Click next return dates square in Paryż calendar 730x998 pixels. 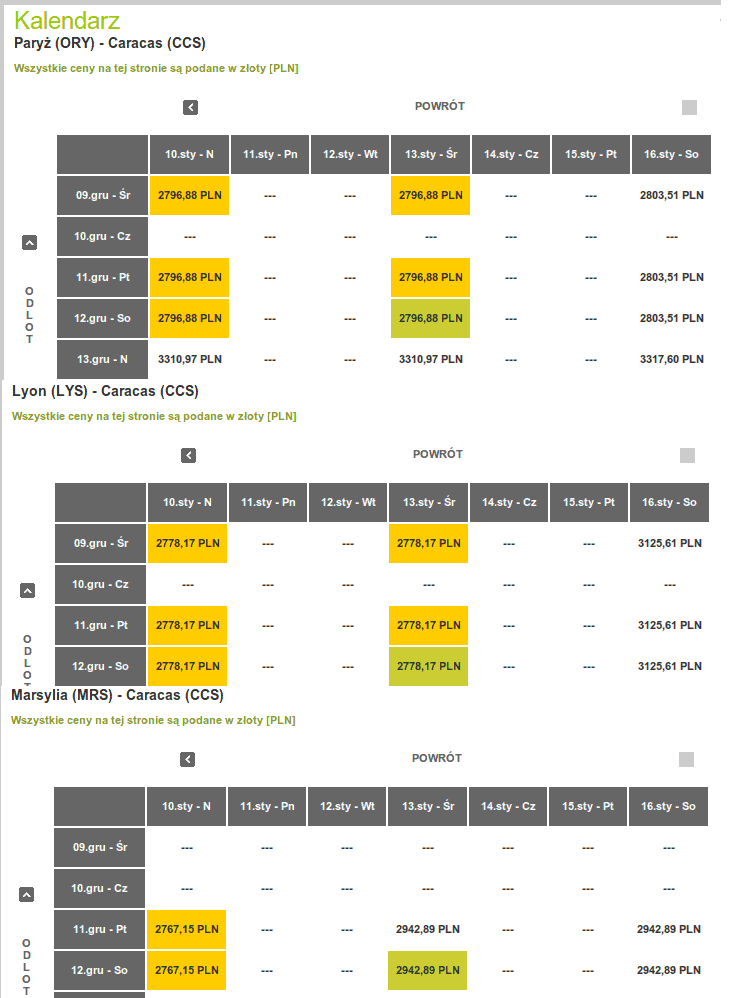click(x=689, y=108)
